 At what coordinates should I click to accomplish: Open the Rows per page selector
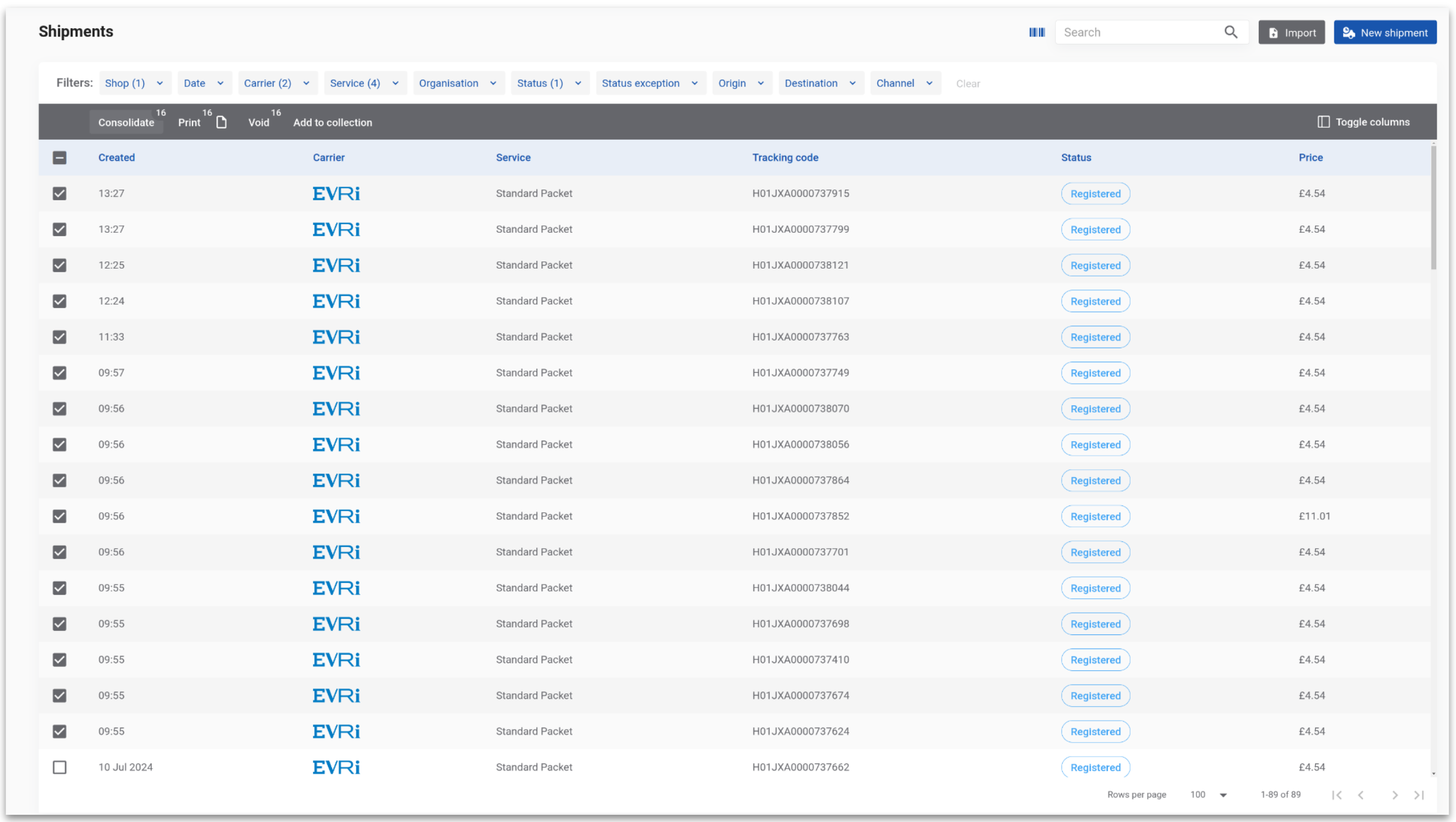pos(1206,794)
